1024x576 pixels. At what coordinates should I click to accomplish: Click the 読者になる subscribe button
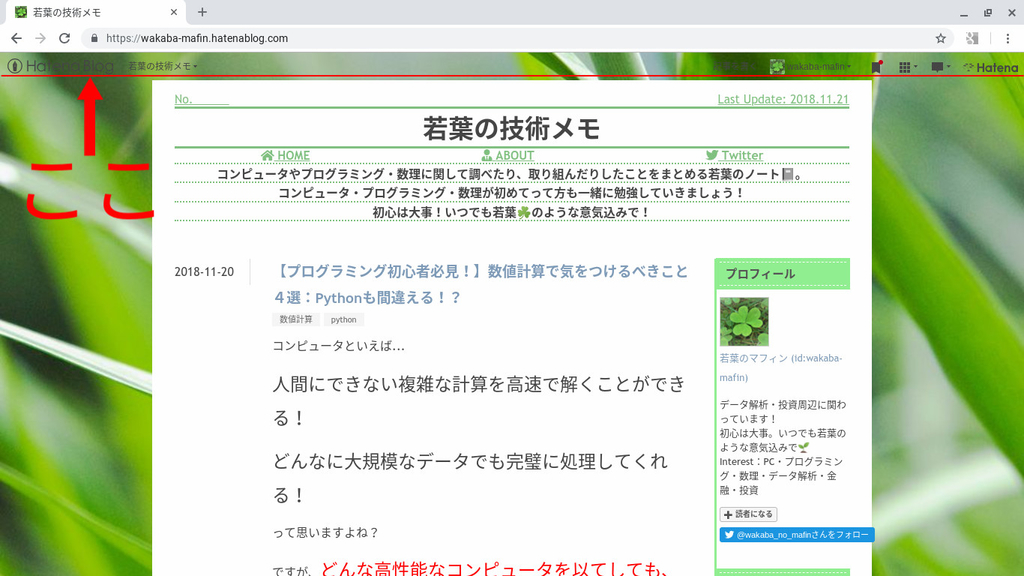(x=747, y=513)
